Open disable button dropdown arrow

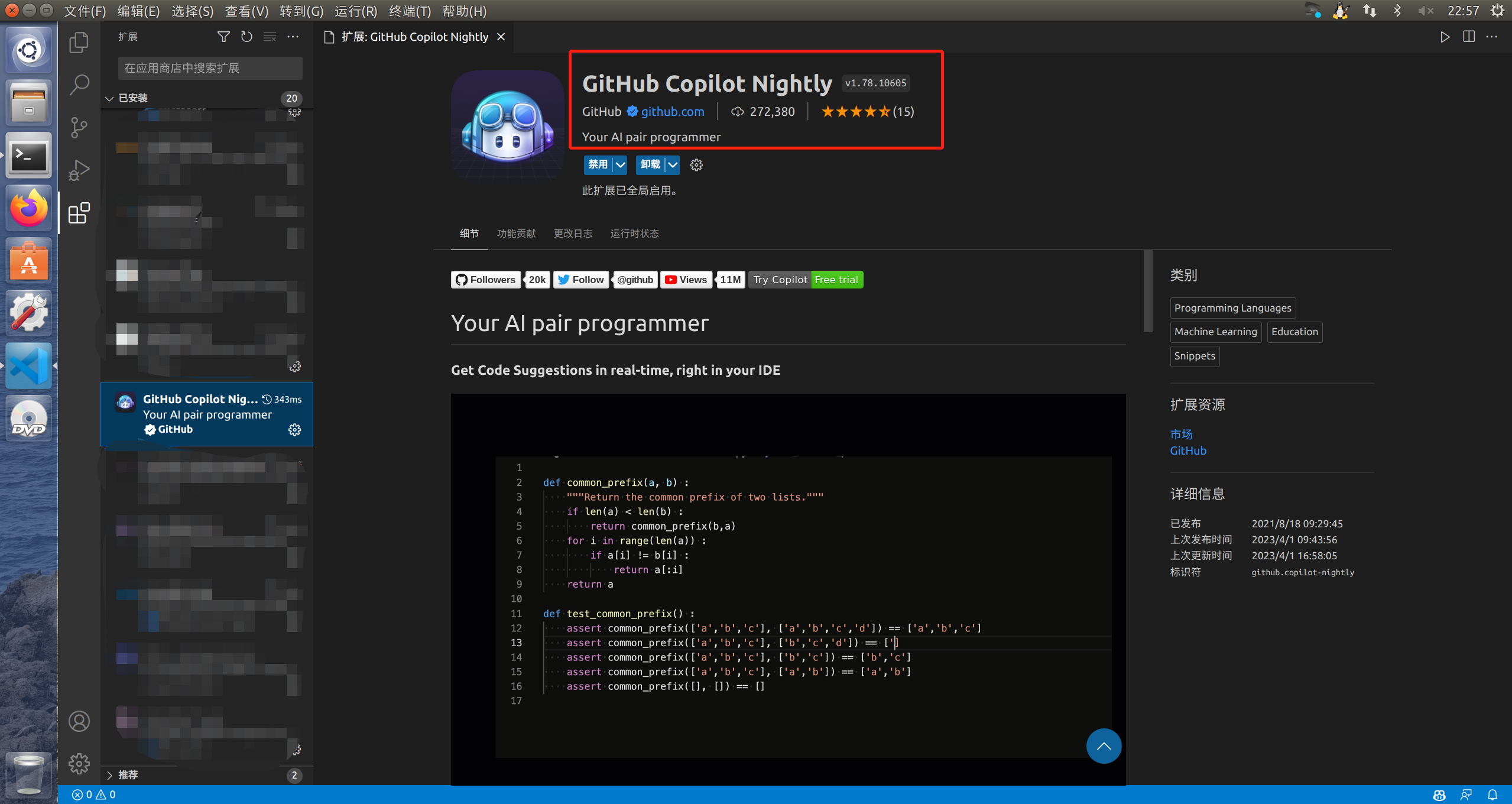coord(620,165)
